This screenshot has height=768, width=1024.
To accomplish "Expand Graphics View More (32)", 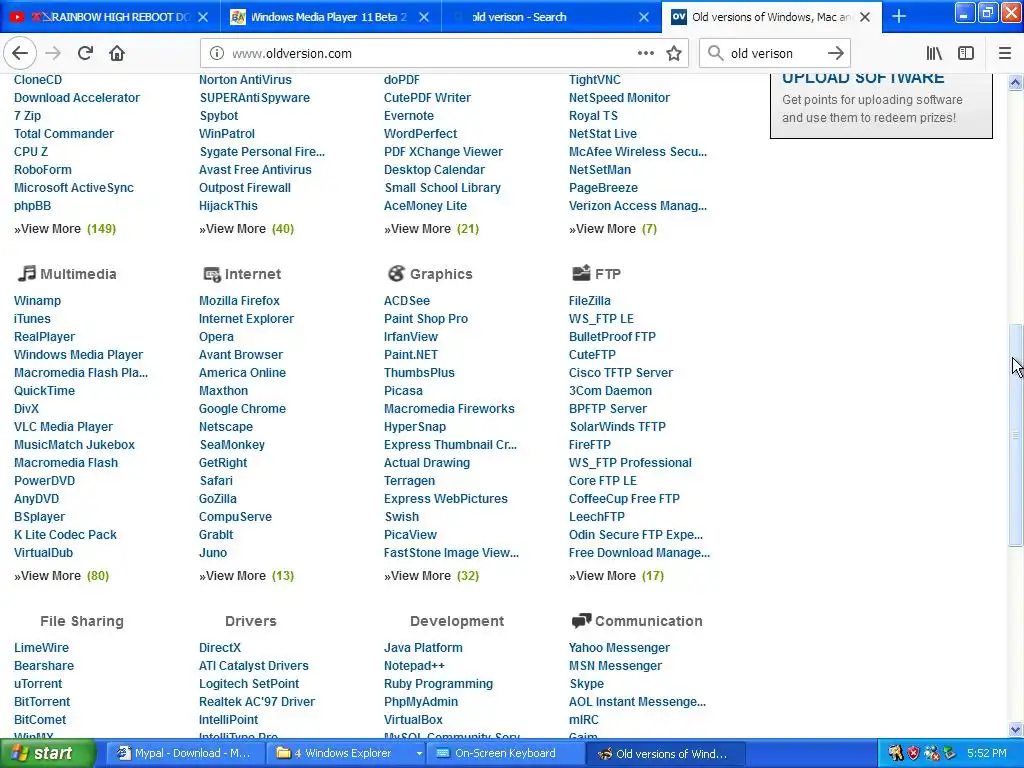I will 431,575.
